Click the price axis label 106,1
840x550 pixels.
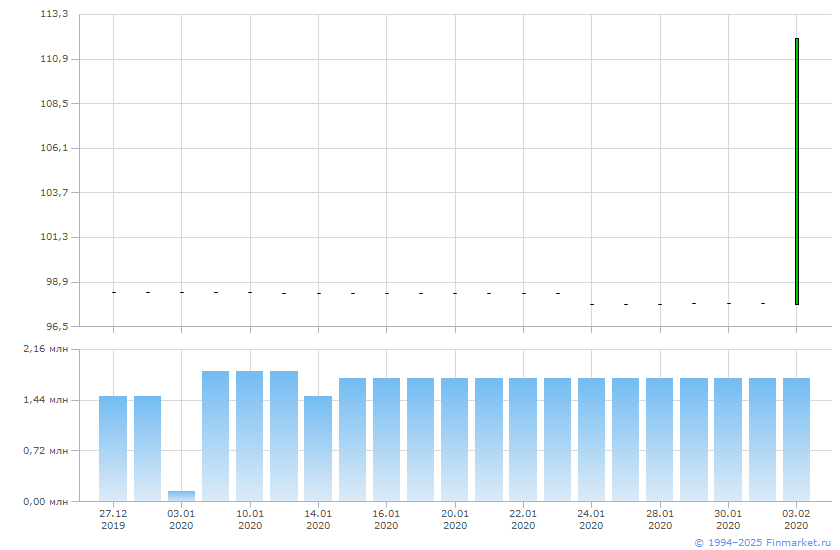tap(54, 147)
